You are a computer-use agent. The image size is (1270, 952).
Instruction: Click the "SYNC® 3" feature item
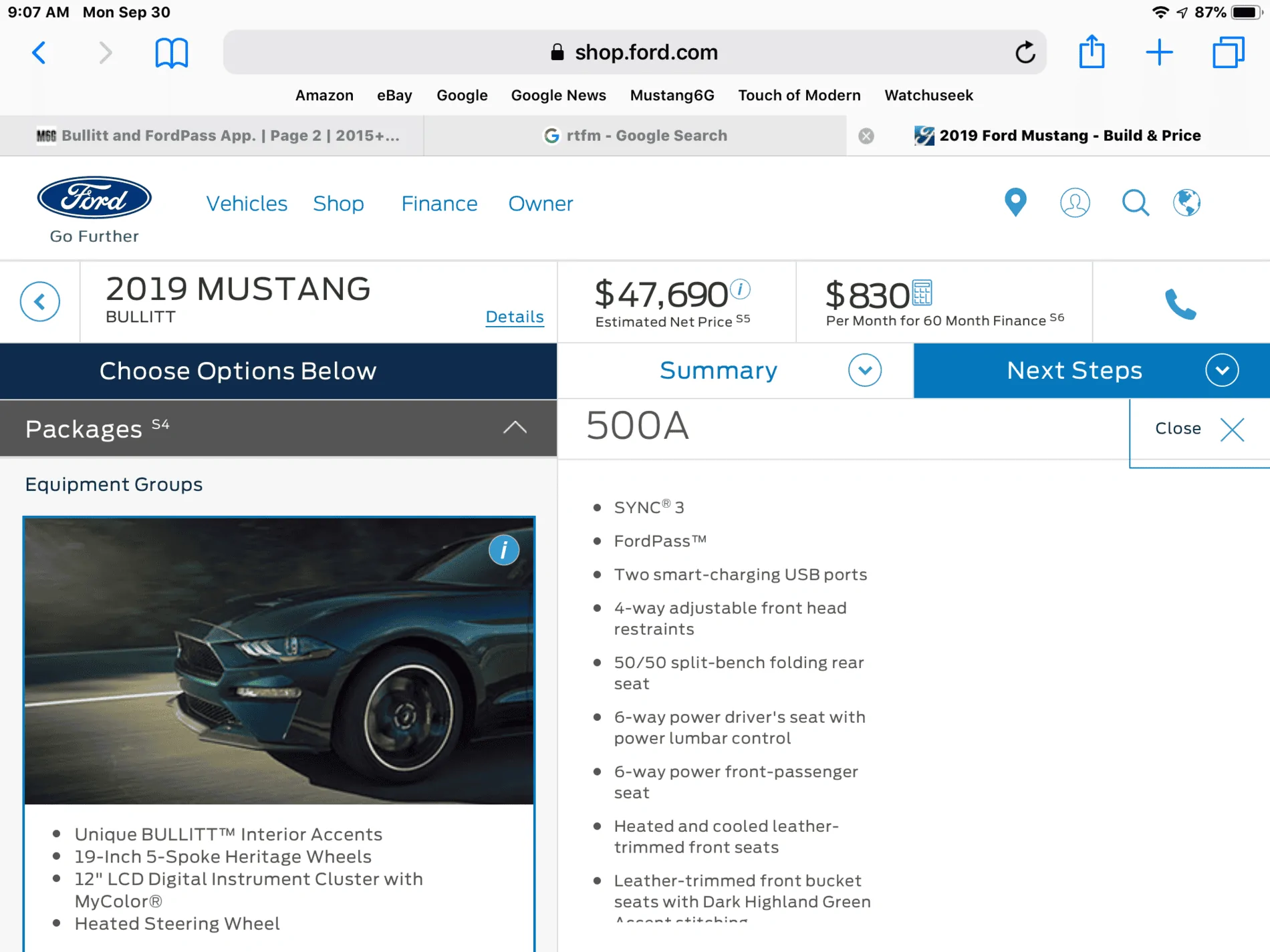[x=649, y=507]
